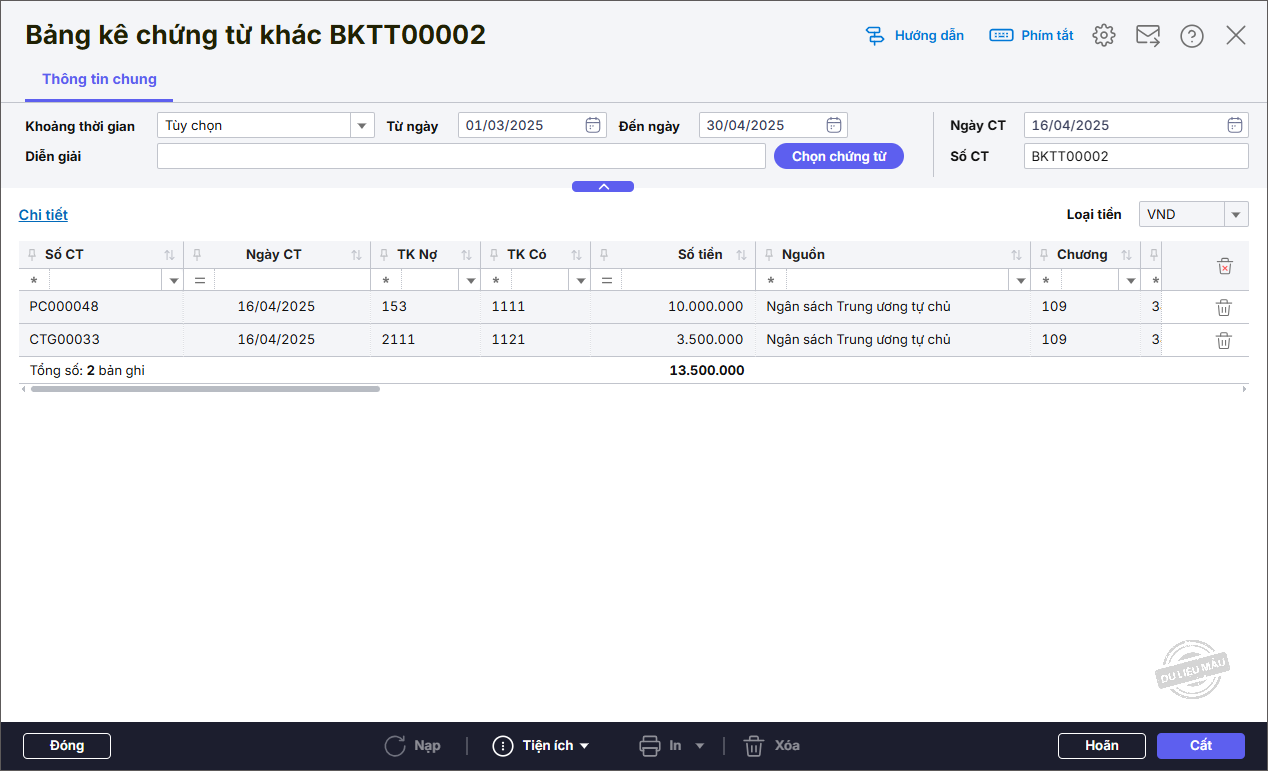Open the calendar picker for Ngày CT
1268x771 pixels.
[x=1235, y=125]
